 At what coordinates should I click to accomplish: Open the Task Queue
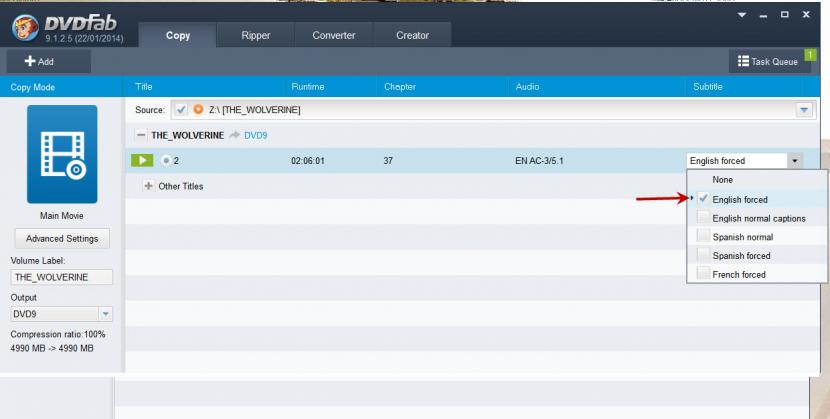pyautogui.click(x=770, y=61)
